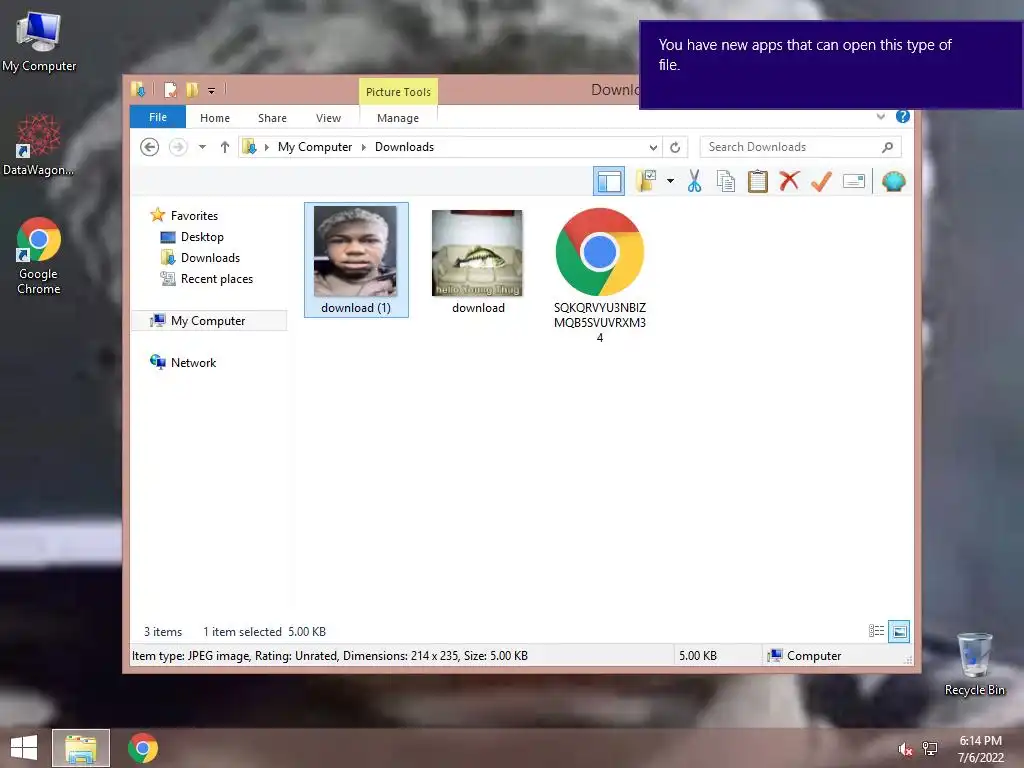The width and height of the screenshot is (1024, 768).
Task: Focus the Search Downloads field
Action: [801, 147]
